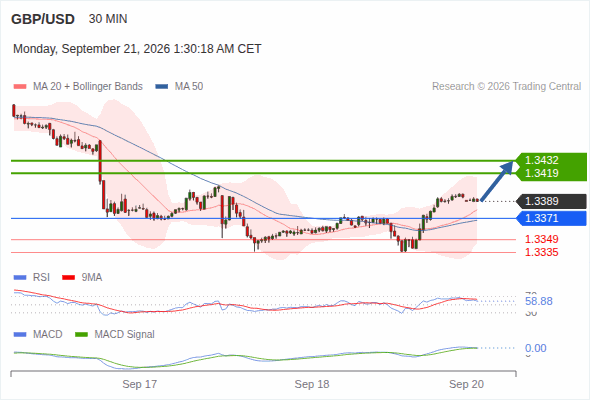Viewport: 590px width, 400px height.
Task: Click the MACD blue legend swatch
Action: pyautogui.click(x=20, y=335)
